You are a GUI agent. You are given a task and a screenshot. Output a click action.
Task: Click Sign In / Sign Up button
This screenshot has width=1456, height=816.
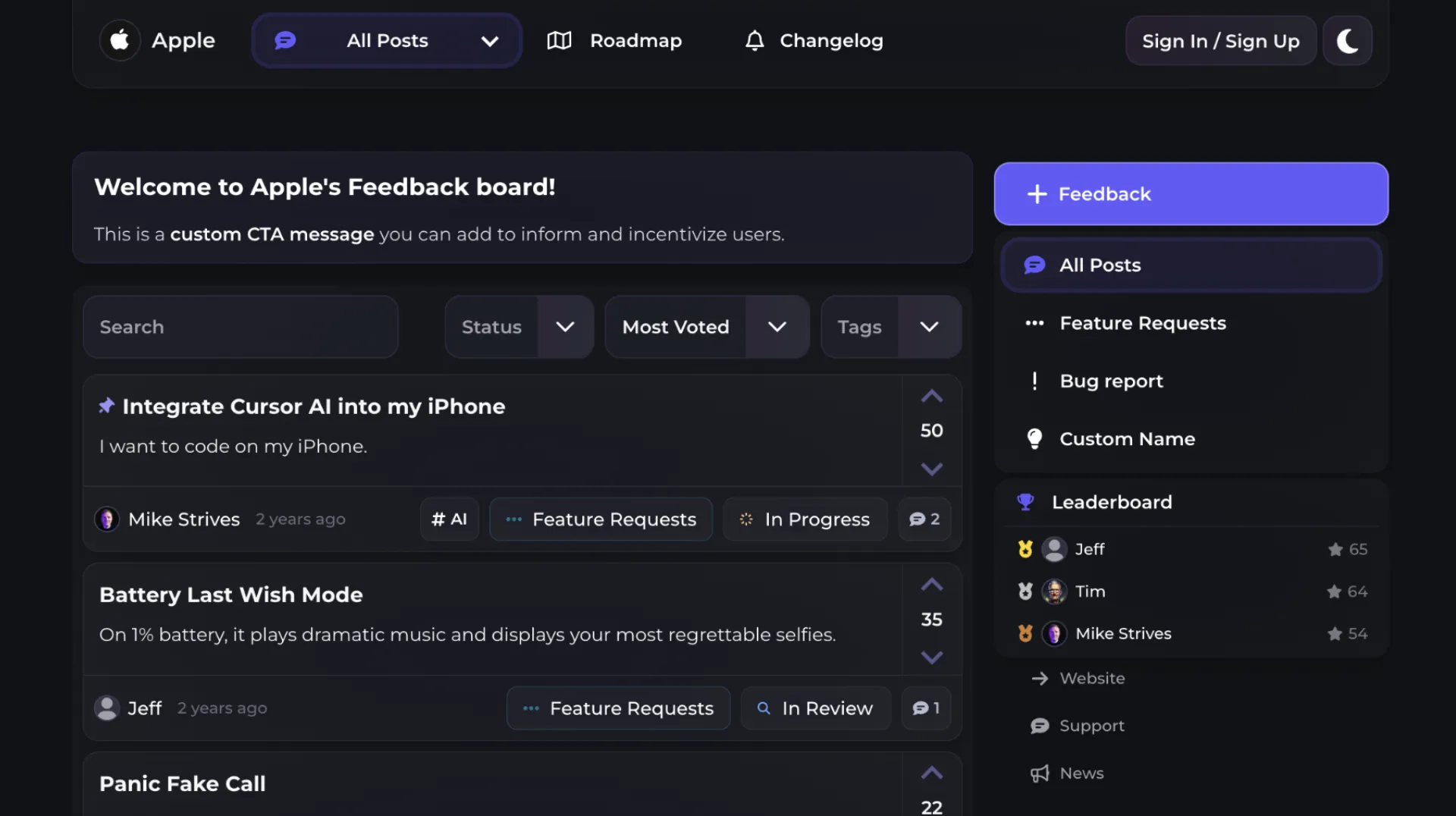click(x=1221, y=41)
